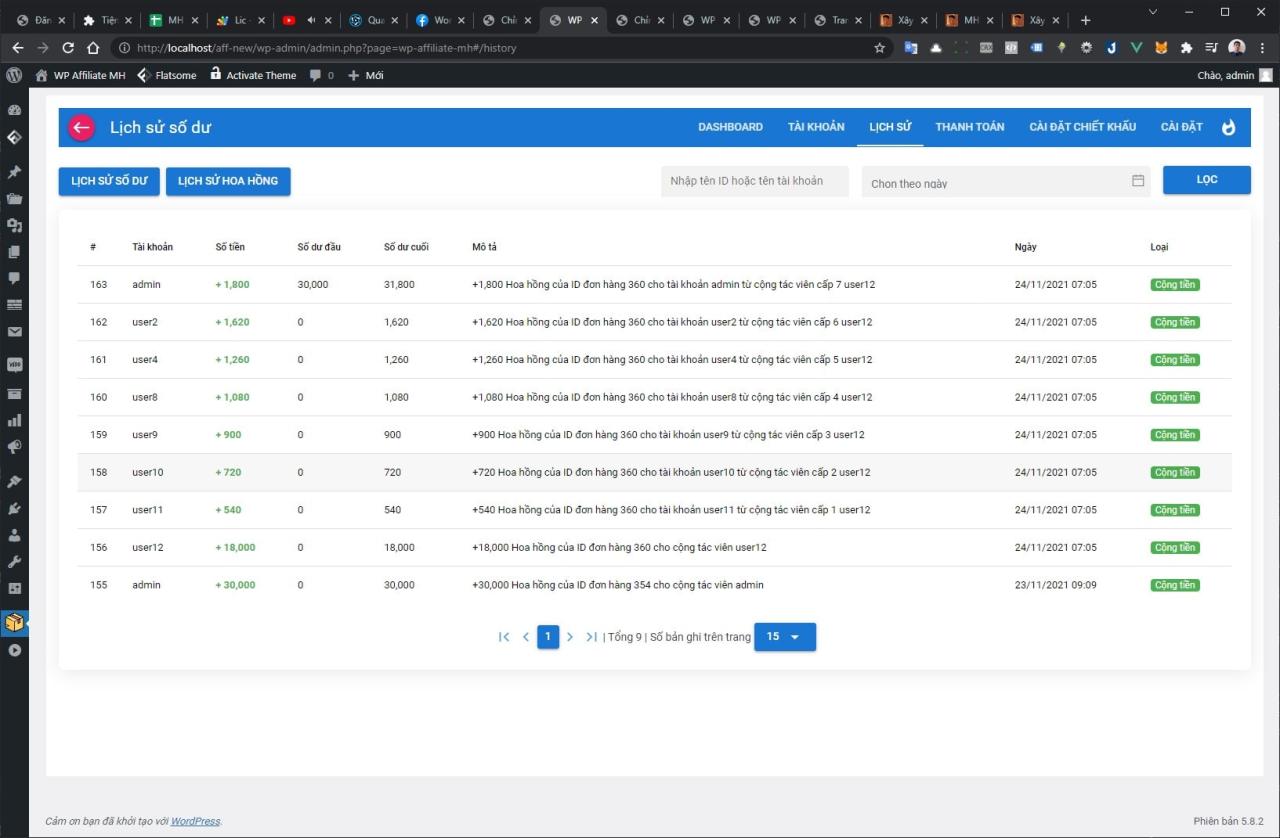Open Comments from the sidebar speech bubble
This screenshot has height=838, width=1280.
pyautogui.click(x=14, y=278)
